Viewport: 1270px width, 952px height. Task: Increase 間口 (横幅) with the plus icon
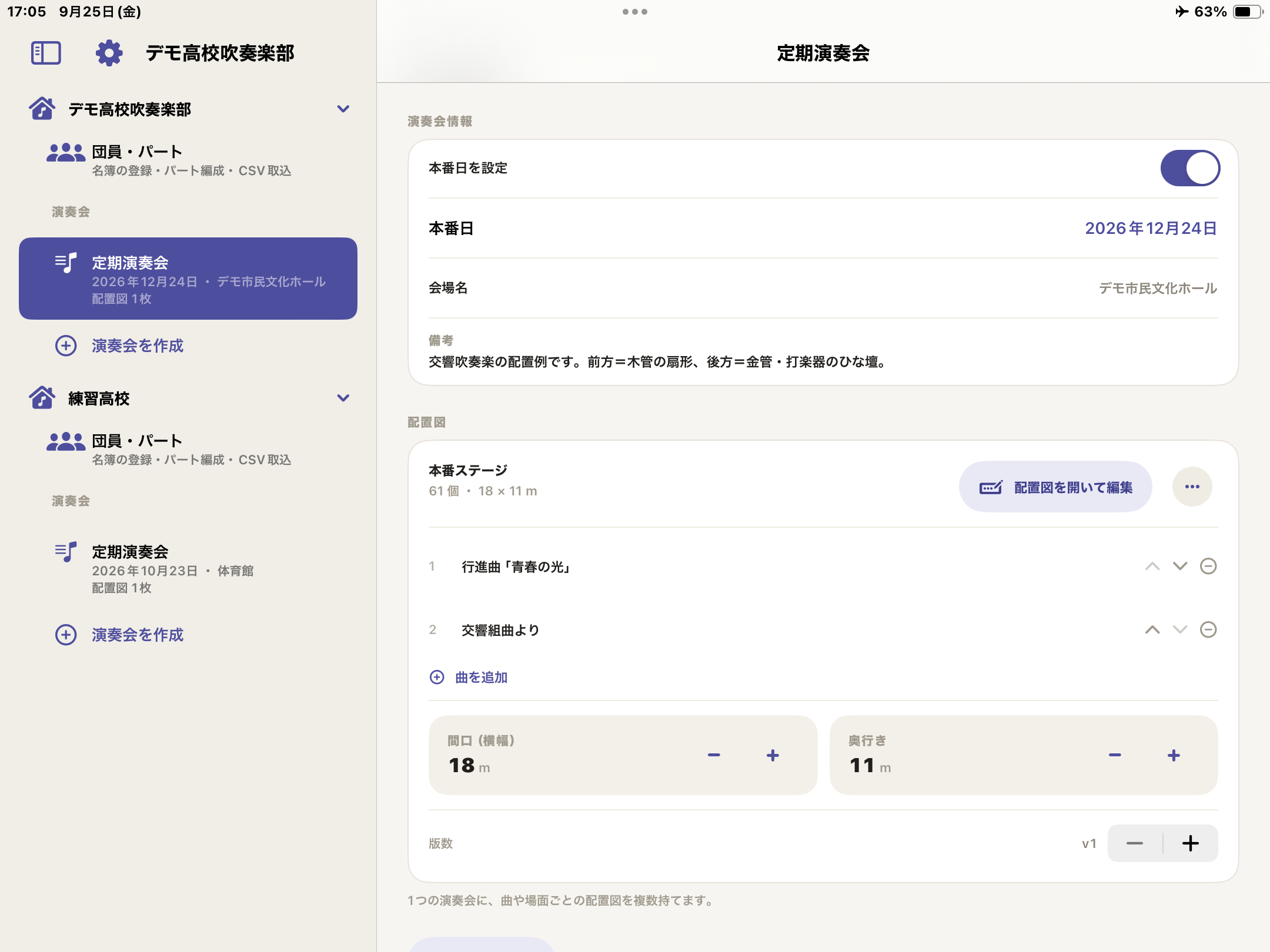(773, 755)
